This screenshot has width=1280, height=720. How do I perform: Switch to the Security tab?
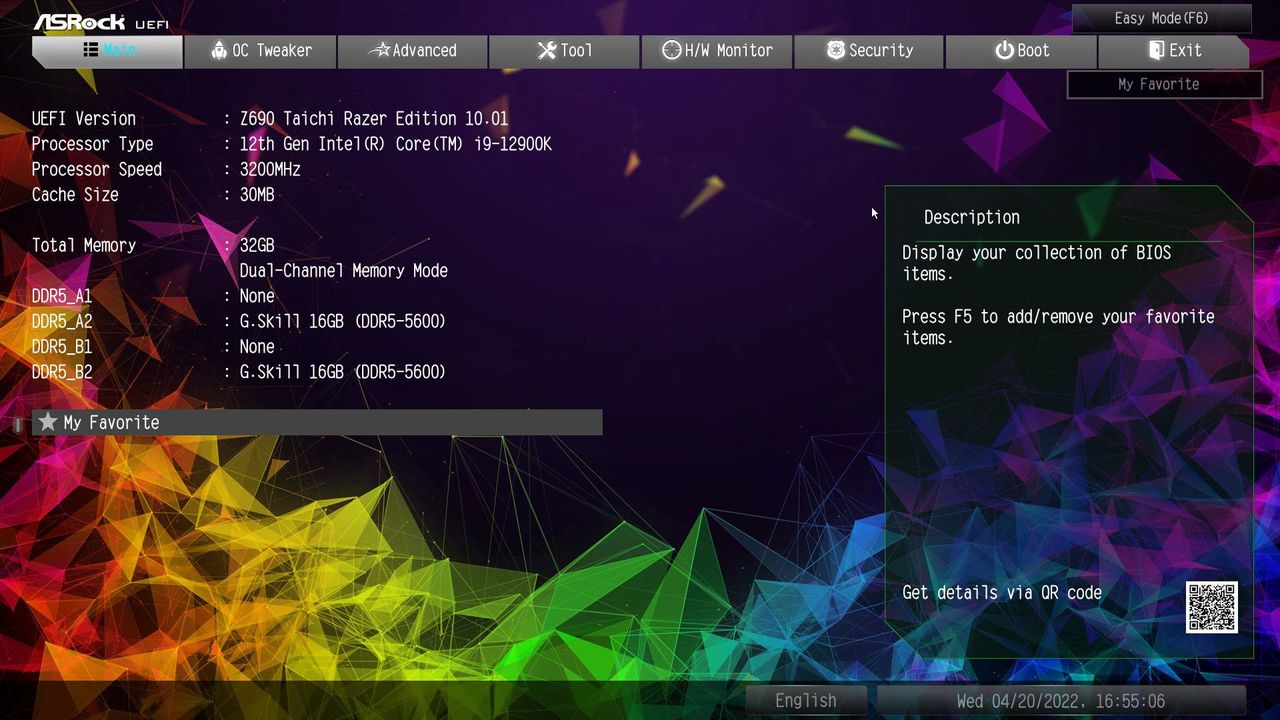[x=869, y=51]
